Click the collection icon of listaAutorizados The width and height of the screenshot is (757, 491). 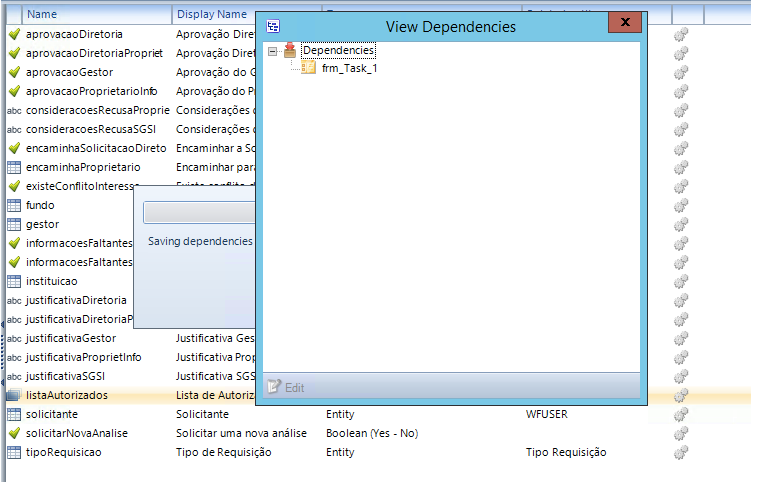14,395
